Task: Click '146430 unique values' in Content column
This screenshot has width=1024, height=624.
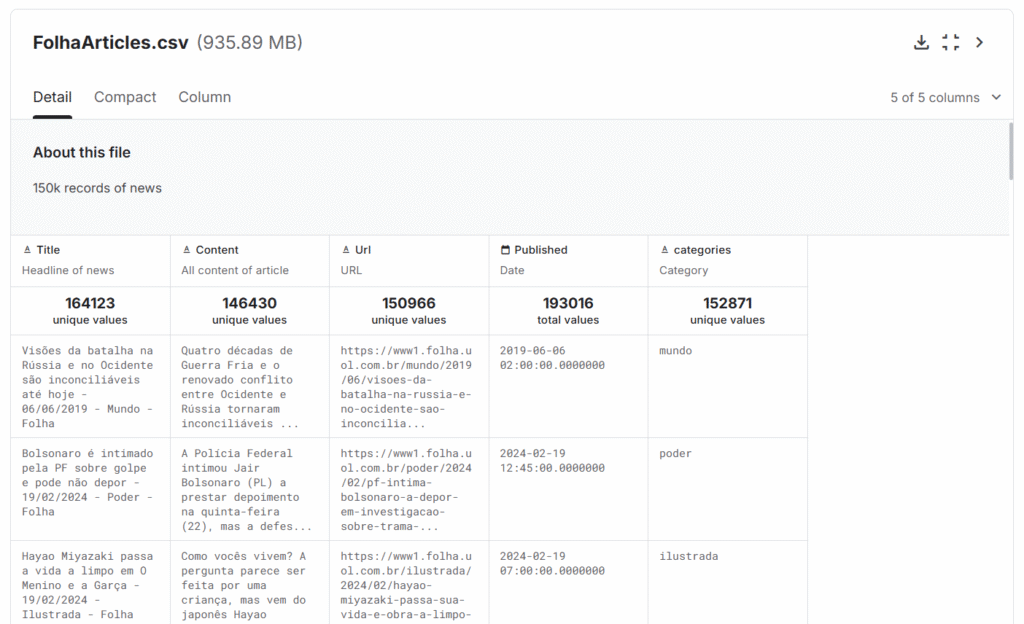Action: point(249,311)
